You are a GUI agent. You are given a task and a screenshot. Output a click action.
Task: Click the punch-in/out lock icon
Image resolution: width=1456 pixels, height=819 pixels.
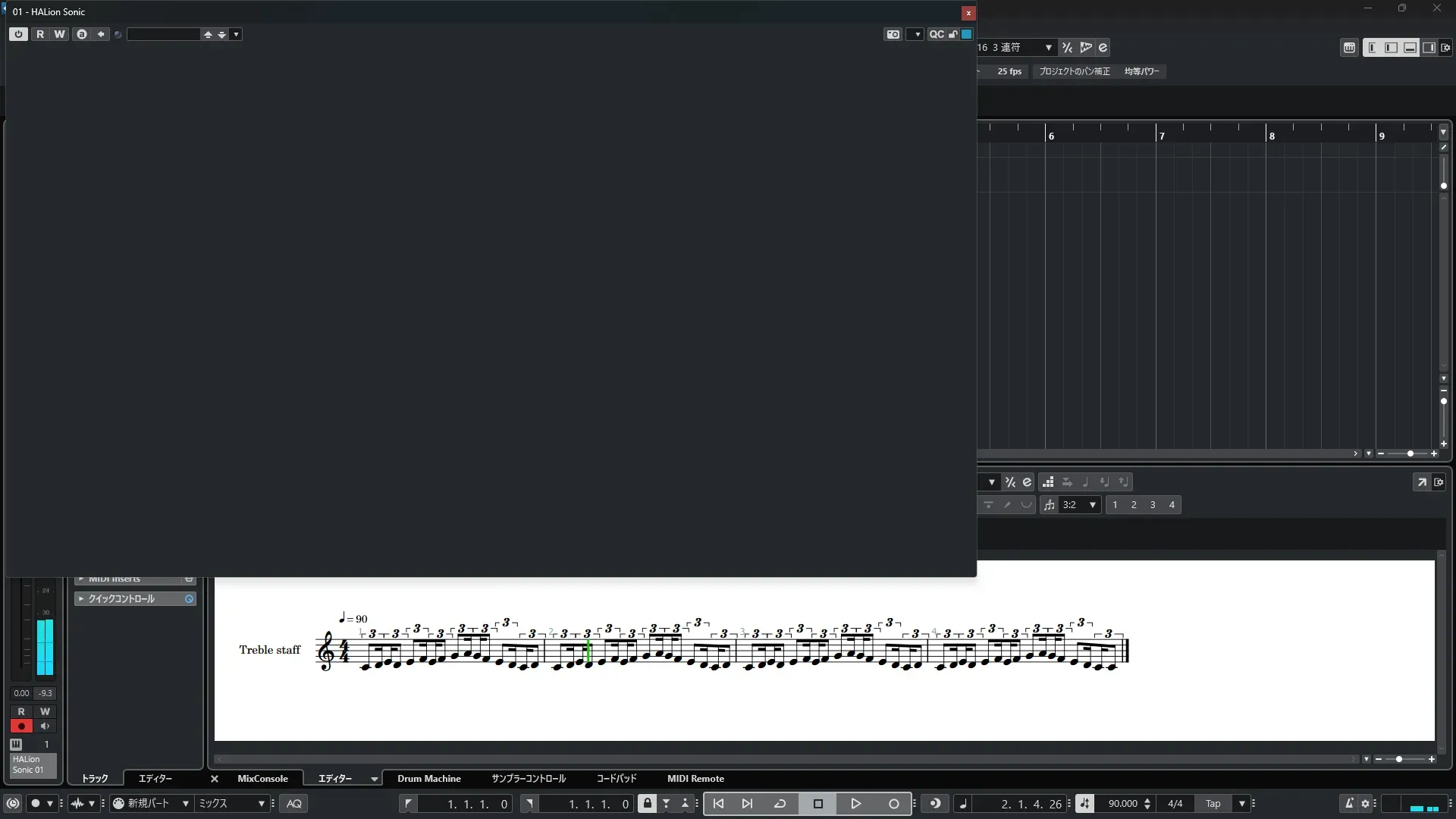click(x=647, y=804)
